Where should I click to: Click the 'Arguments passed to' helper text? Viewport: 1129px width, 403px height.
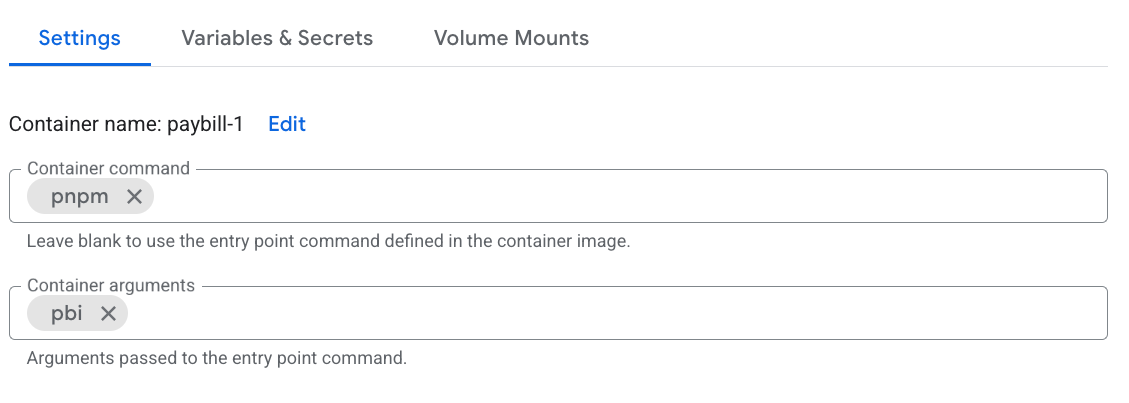click(x=100, y=358)
